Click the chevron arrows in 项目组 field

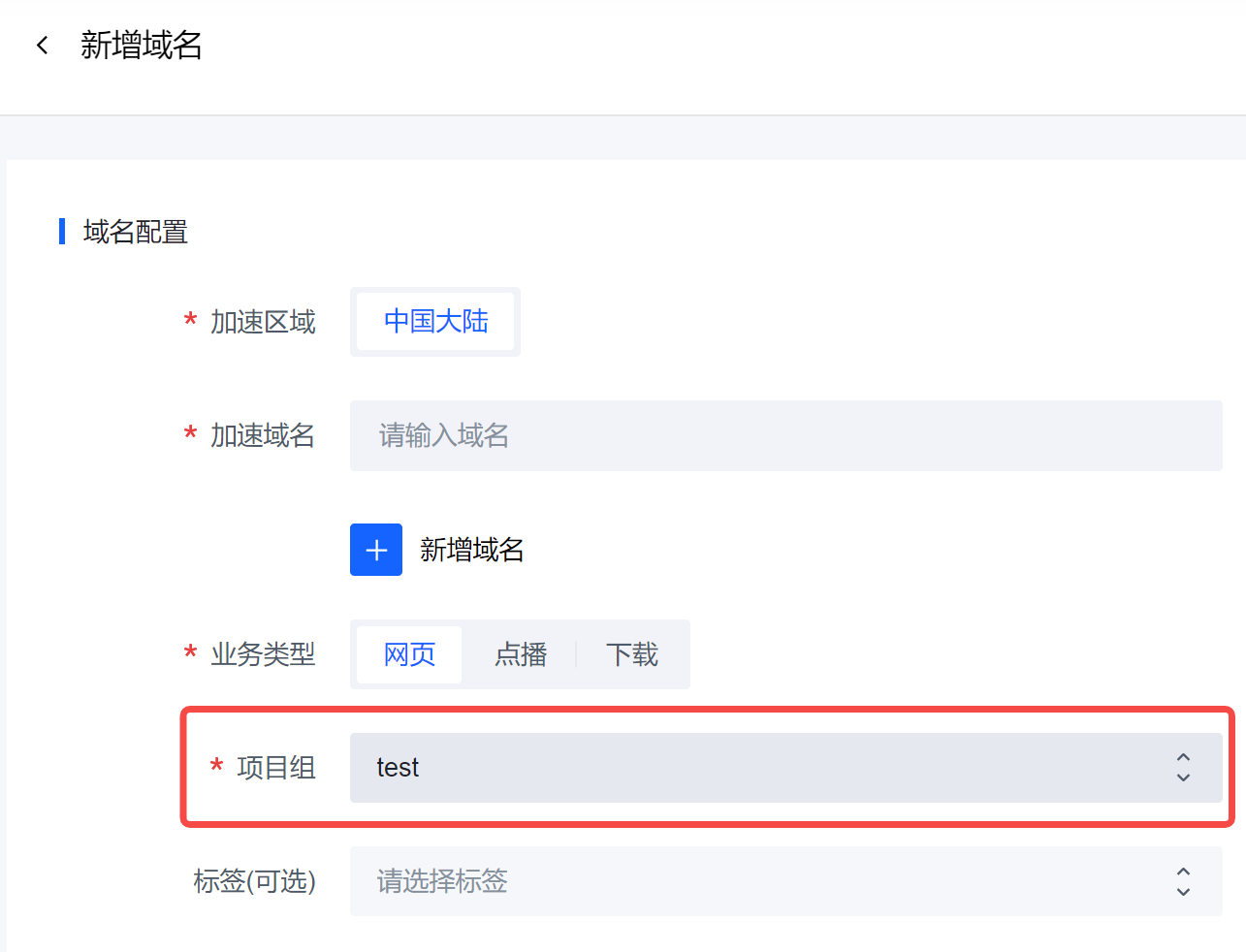coord(1183,768)
